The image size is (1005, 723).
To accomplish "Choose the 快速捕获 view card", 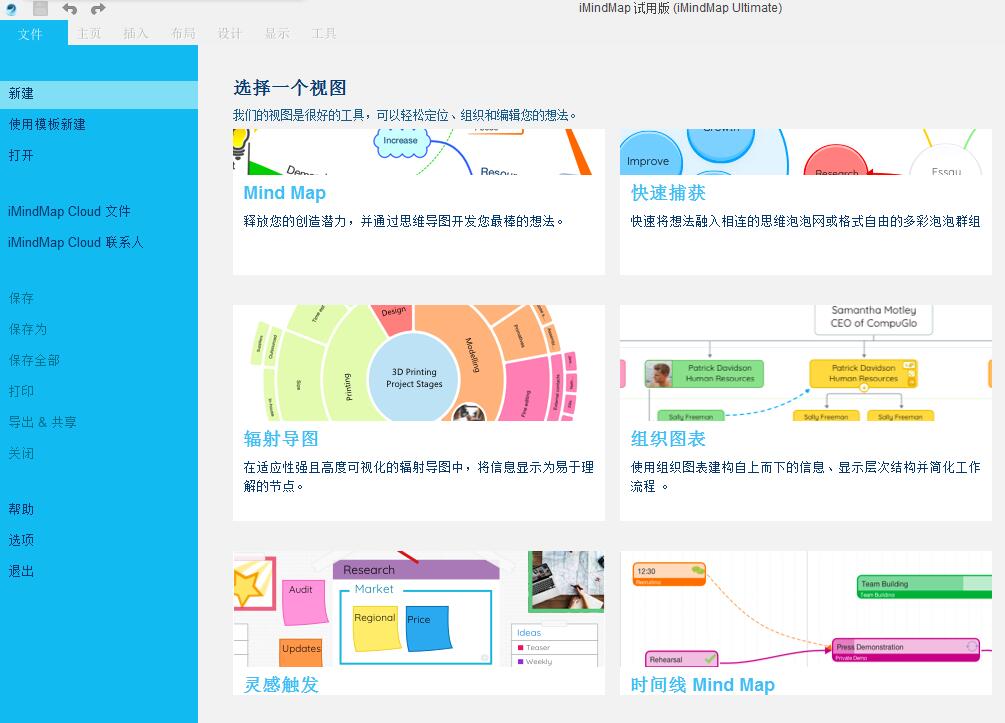I will tap(805, 152).
